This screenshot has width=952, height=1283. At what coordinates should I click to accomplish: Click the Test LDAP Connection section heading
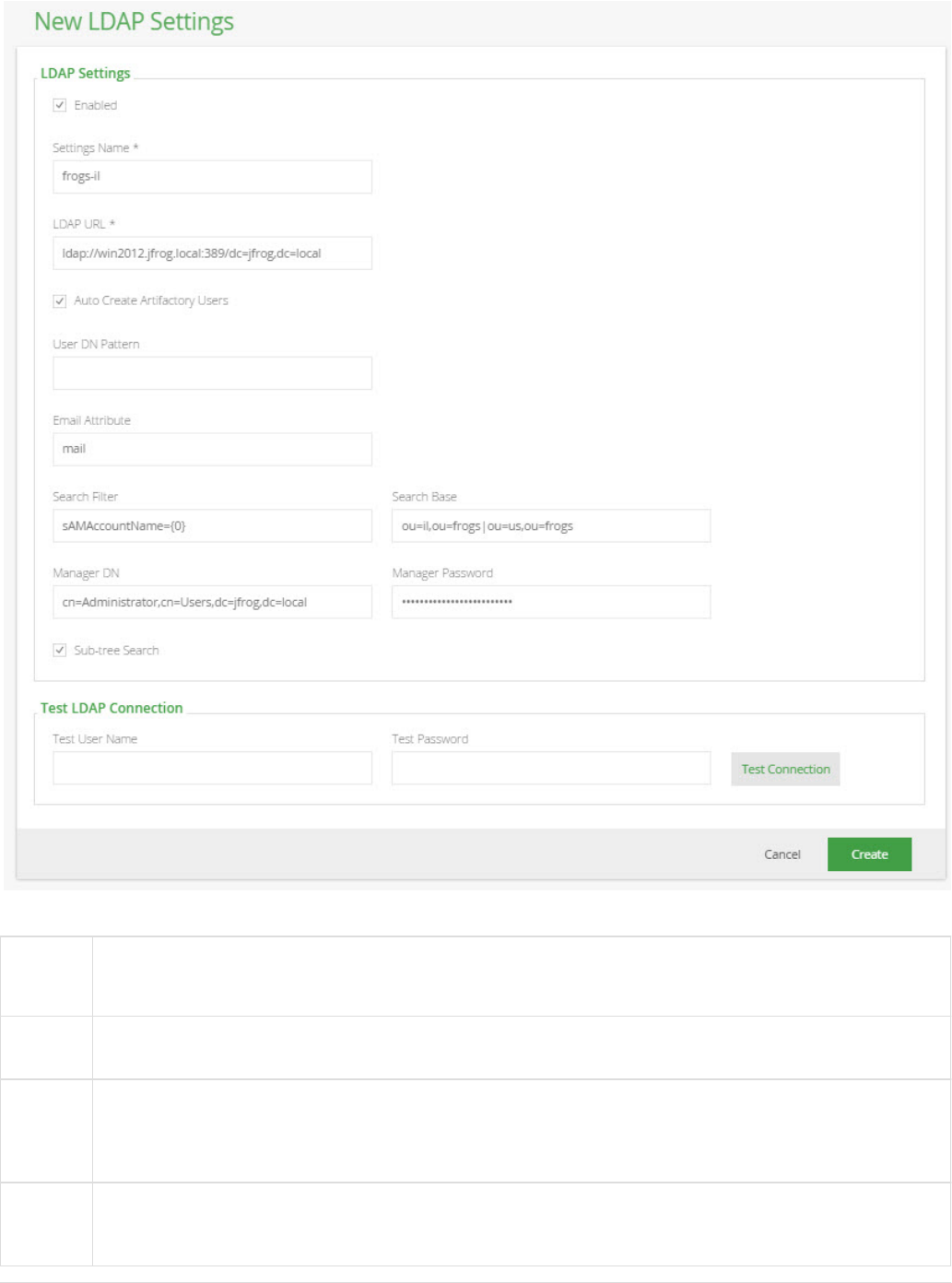pyautogui.click(x=112, y=708)
